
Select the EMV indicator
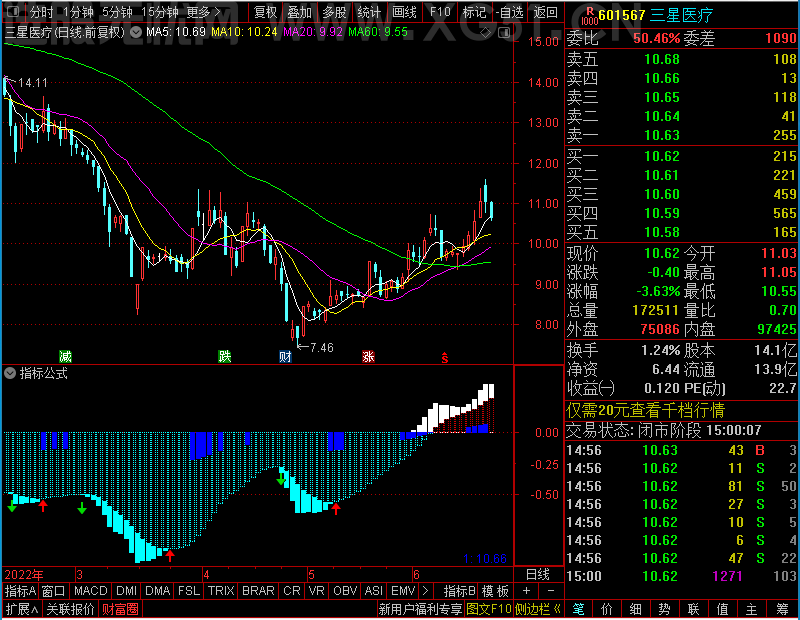pos(403,591)
